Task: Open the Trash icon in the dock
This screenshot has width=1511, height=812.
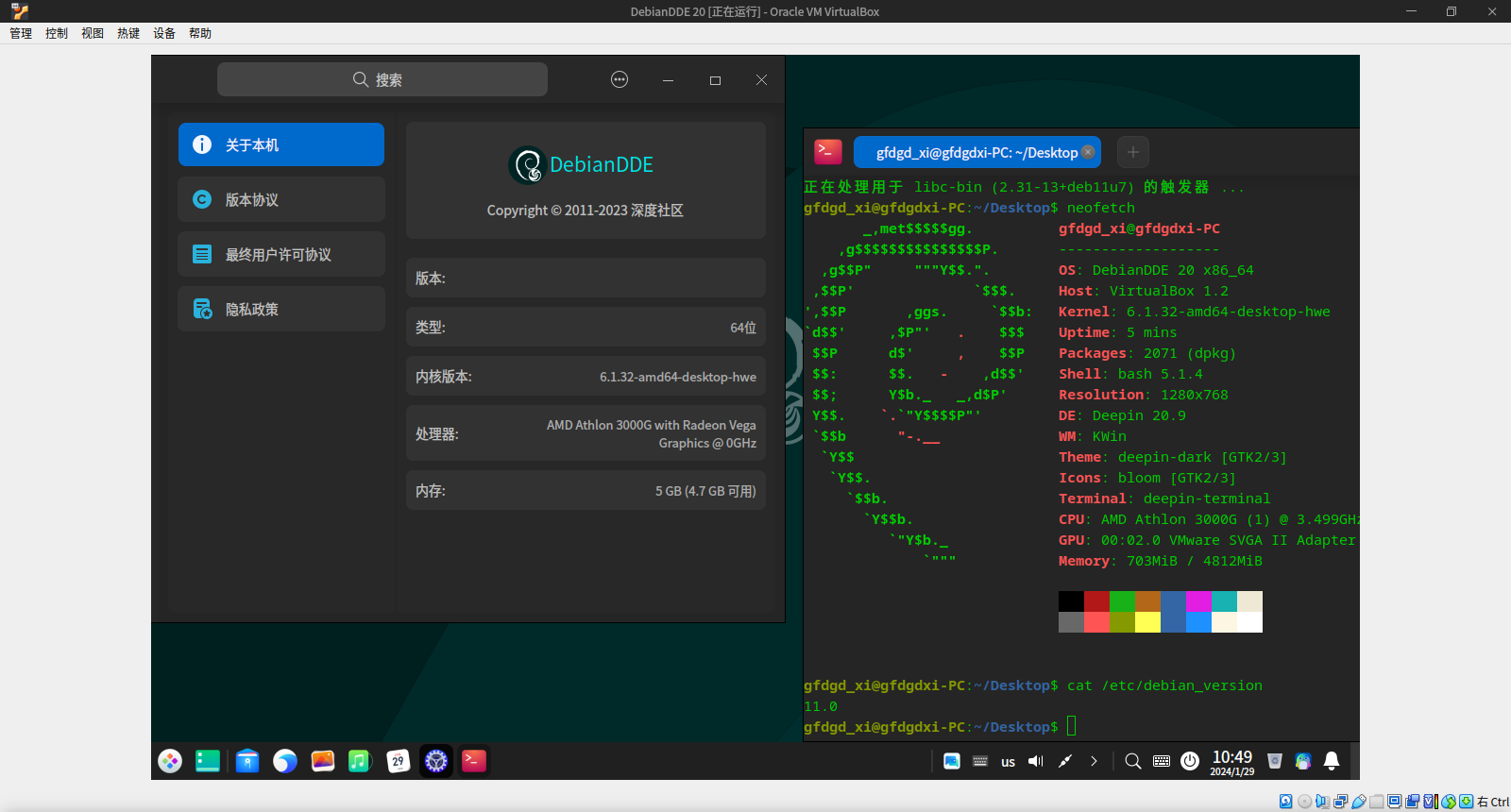Action: pos(1275,761)
